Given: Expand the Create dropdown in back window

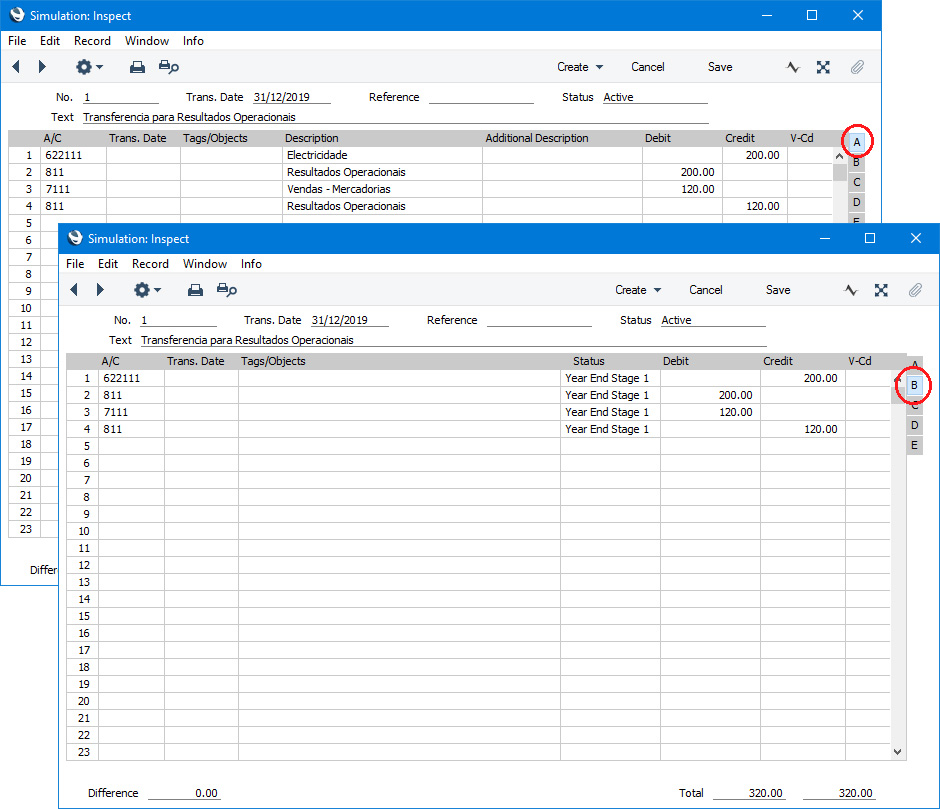Looking at the screenshot, I should (579, 67).
